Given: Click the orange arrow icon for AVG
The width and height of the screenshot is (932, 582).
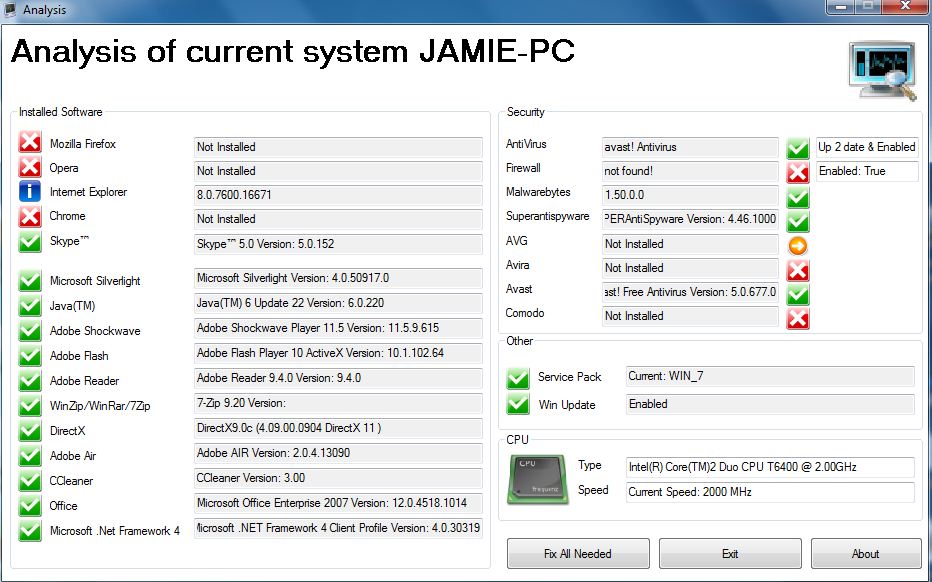Looking at the screenshot, I should (798, 246).
